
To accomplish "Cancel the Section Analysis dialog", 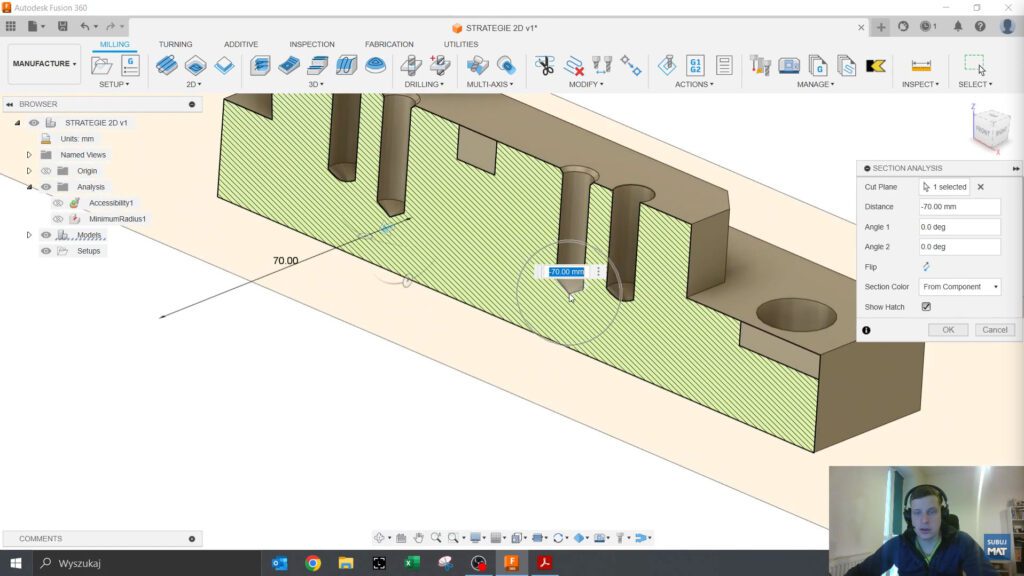I will (994, 330).
